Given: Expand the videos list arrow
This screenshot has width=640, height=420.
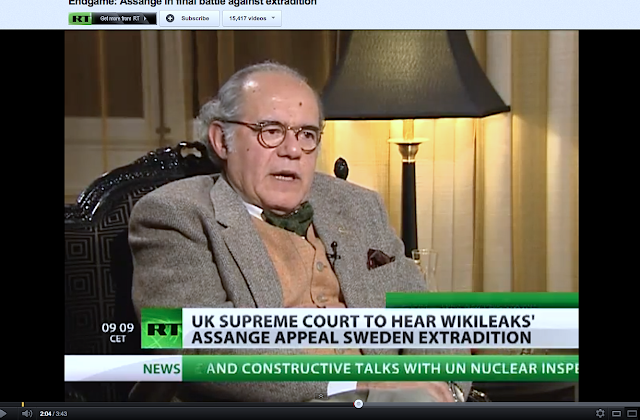Looking at the screenshot, I should point(273,18).
